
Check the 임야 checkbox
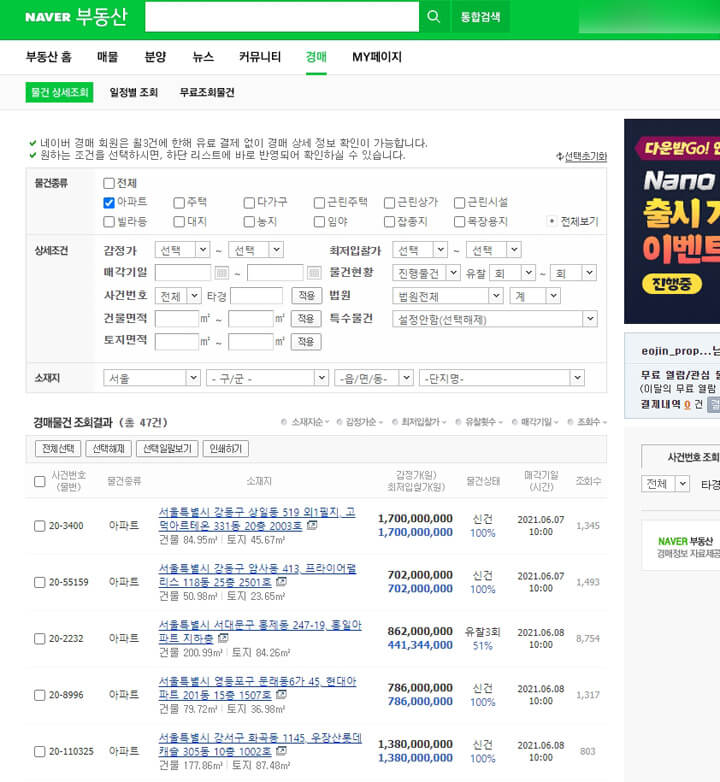click(x=319, y=221)
